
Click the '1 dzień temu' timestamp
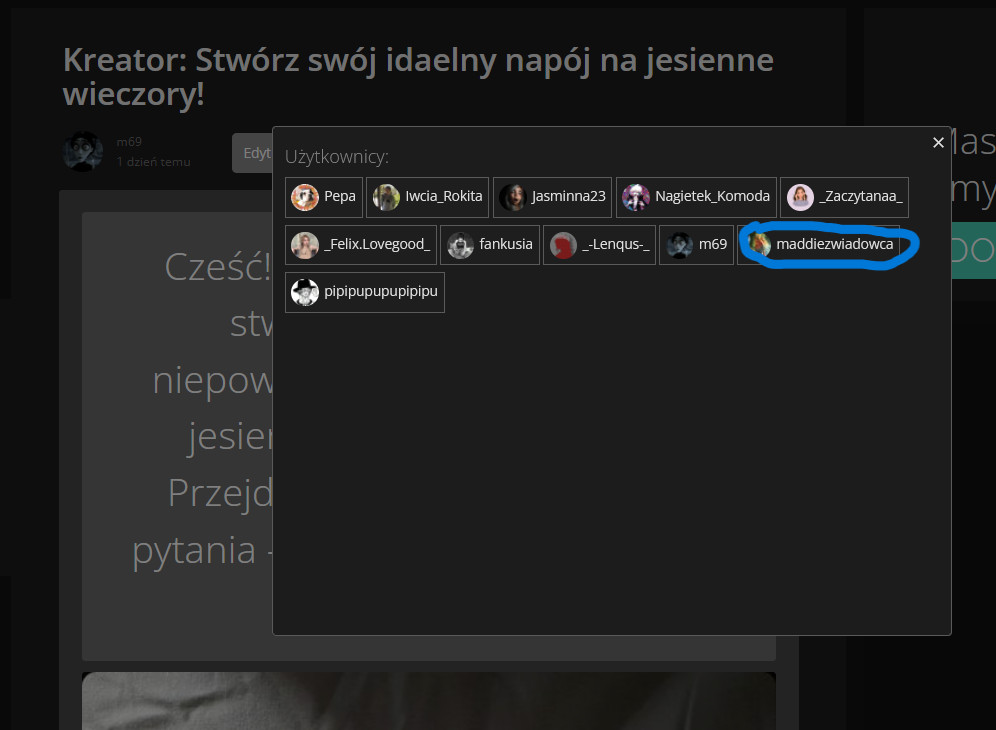pyautogui.click(x=153, y=162)
